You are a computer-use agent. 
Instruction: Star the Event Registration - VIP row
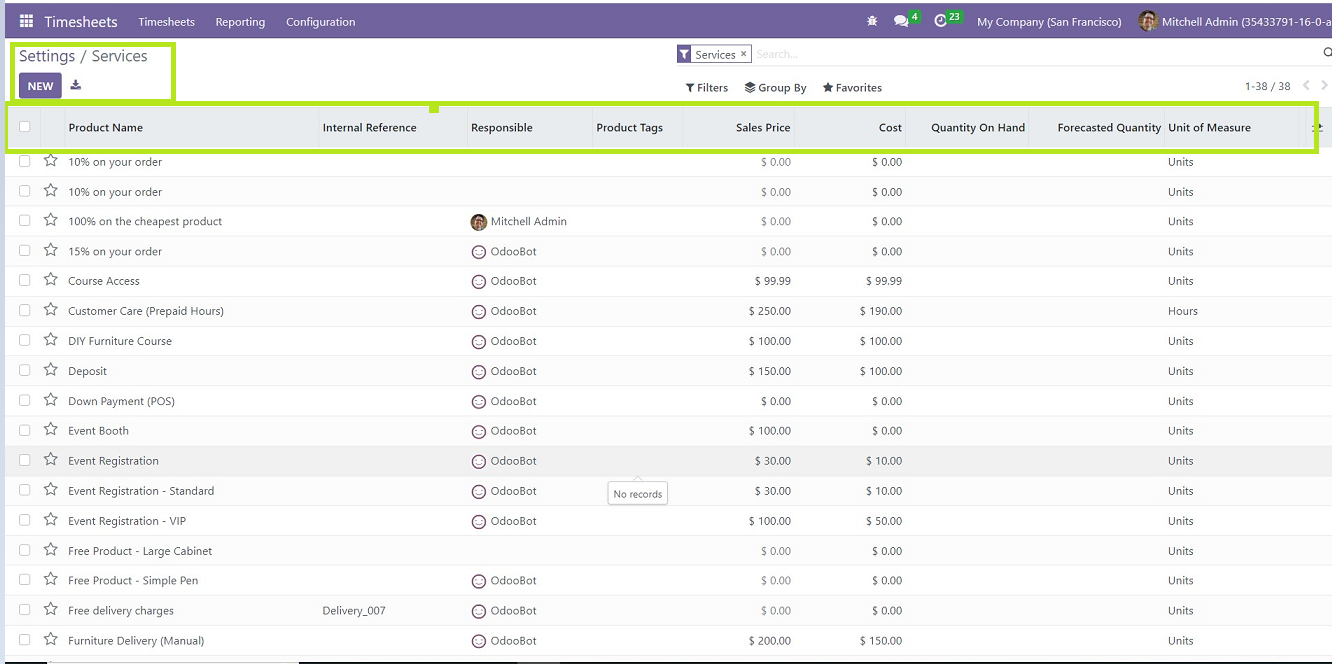50,520
